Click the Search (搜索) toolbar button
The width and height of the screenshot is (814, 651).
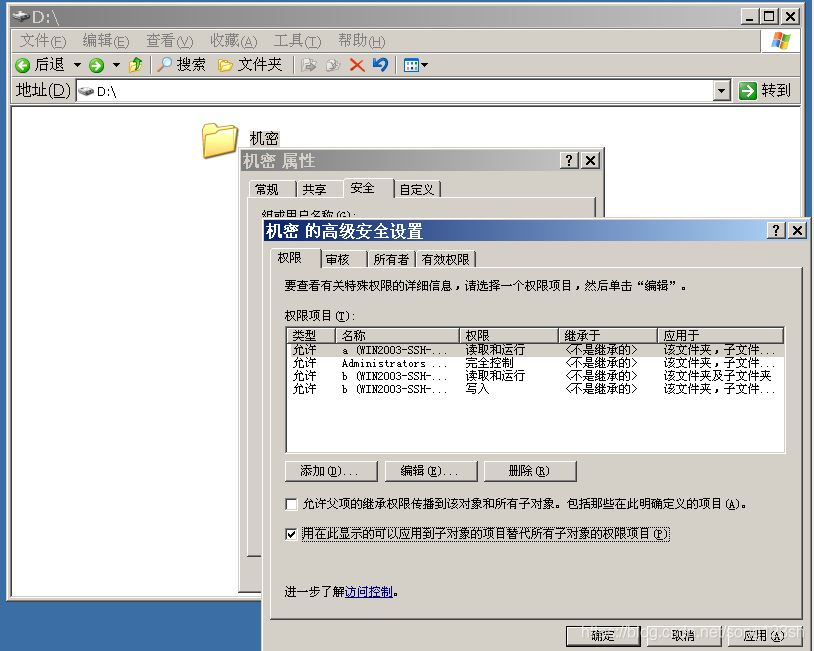pyautogui.click(x=181, y=65)
